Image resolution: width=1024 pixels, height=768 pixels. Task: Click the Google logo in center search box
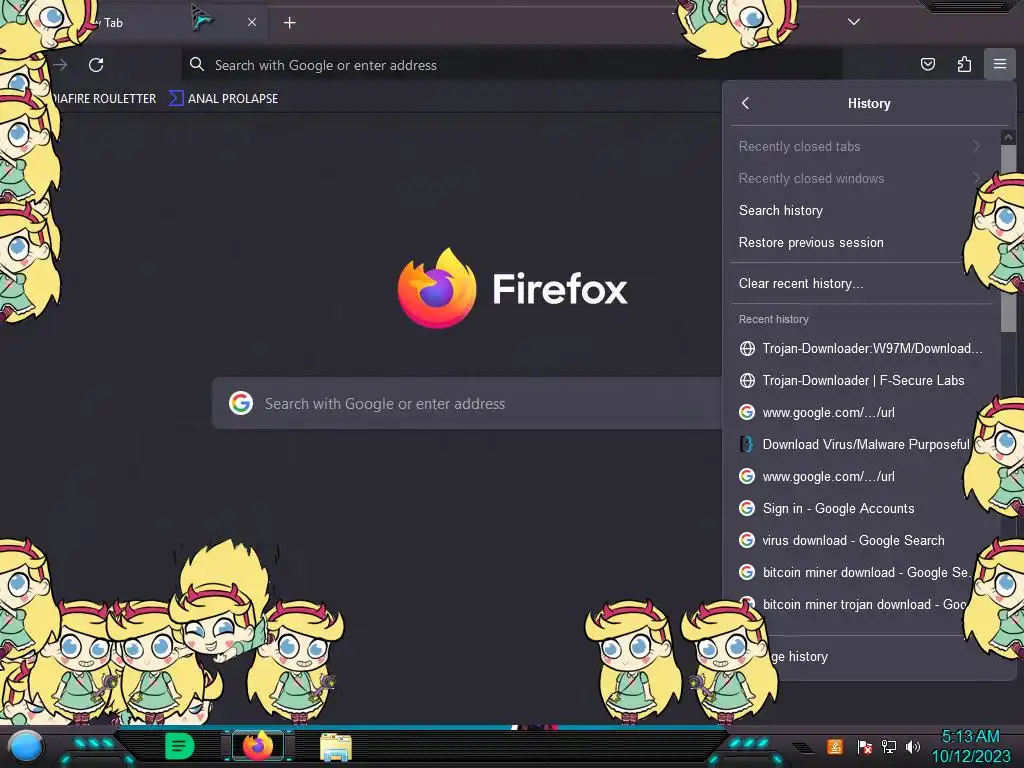[241, 403]
